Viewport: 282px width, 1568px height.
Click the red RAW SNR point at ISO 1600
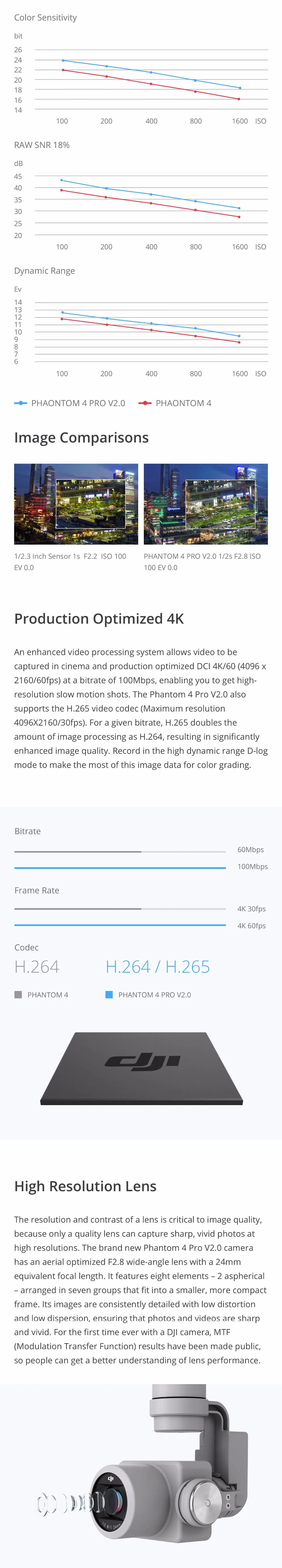[239, 217]
